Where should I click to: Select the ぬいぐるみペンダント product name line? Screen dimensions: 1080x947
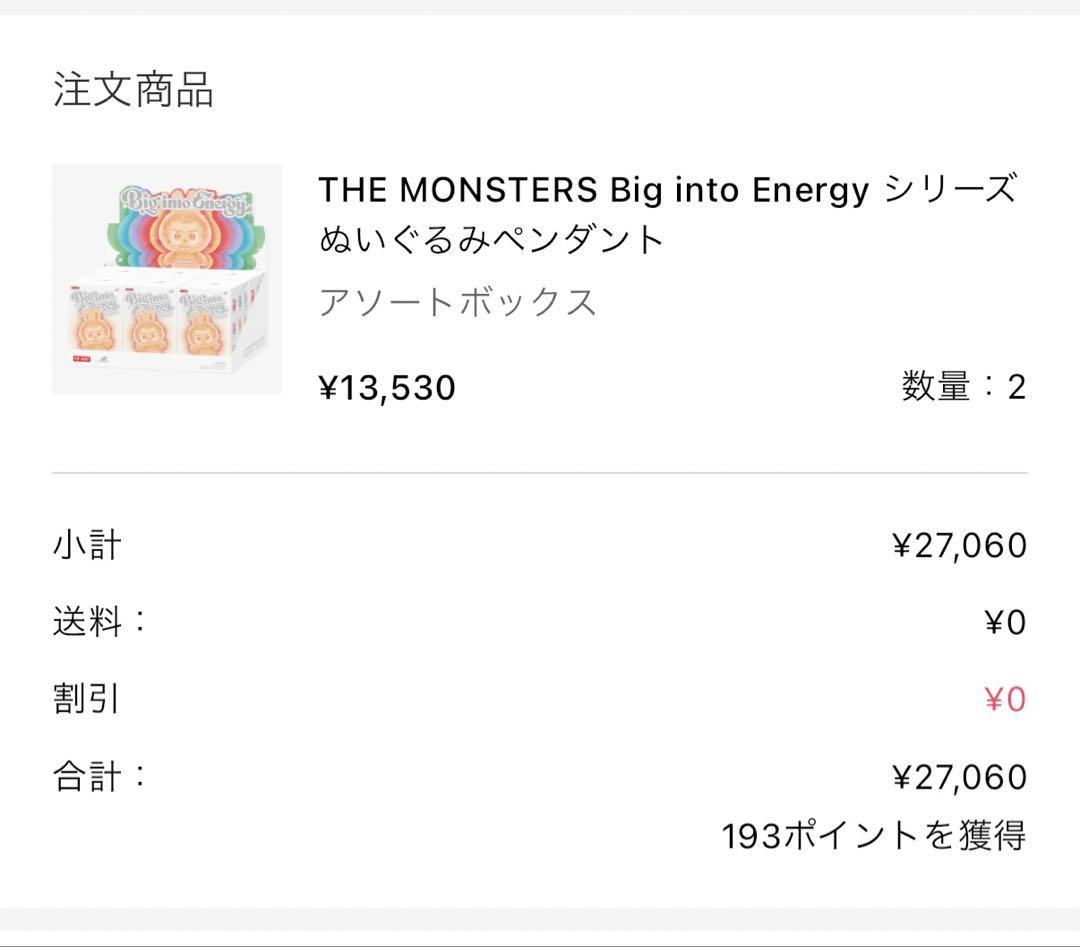click(x=491, y=240)
